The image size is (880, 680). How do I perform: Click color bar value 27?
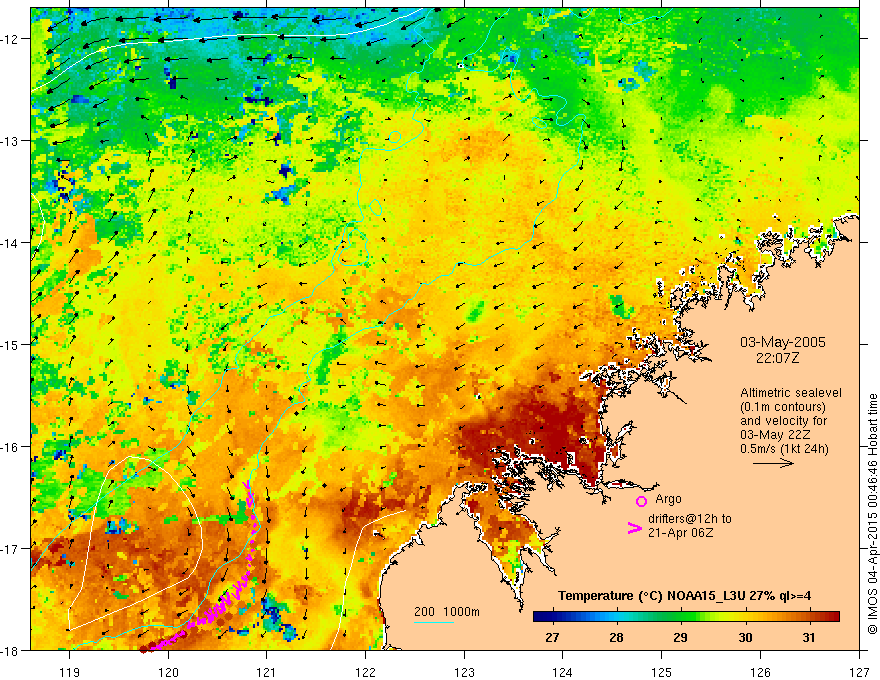[x=552, y=637]
